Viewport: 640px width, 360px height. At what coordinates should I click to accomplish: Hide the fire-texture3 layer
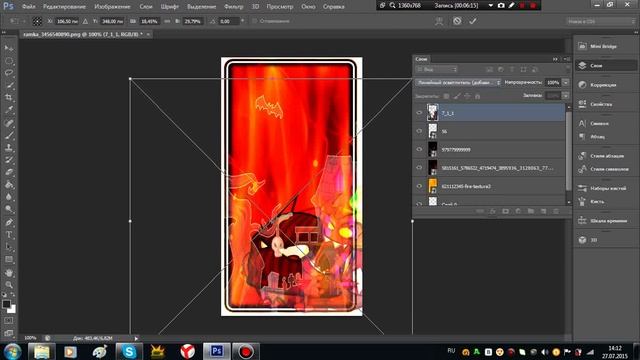coord(419,186)
